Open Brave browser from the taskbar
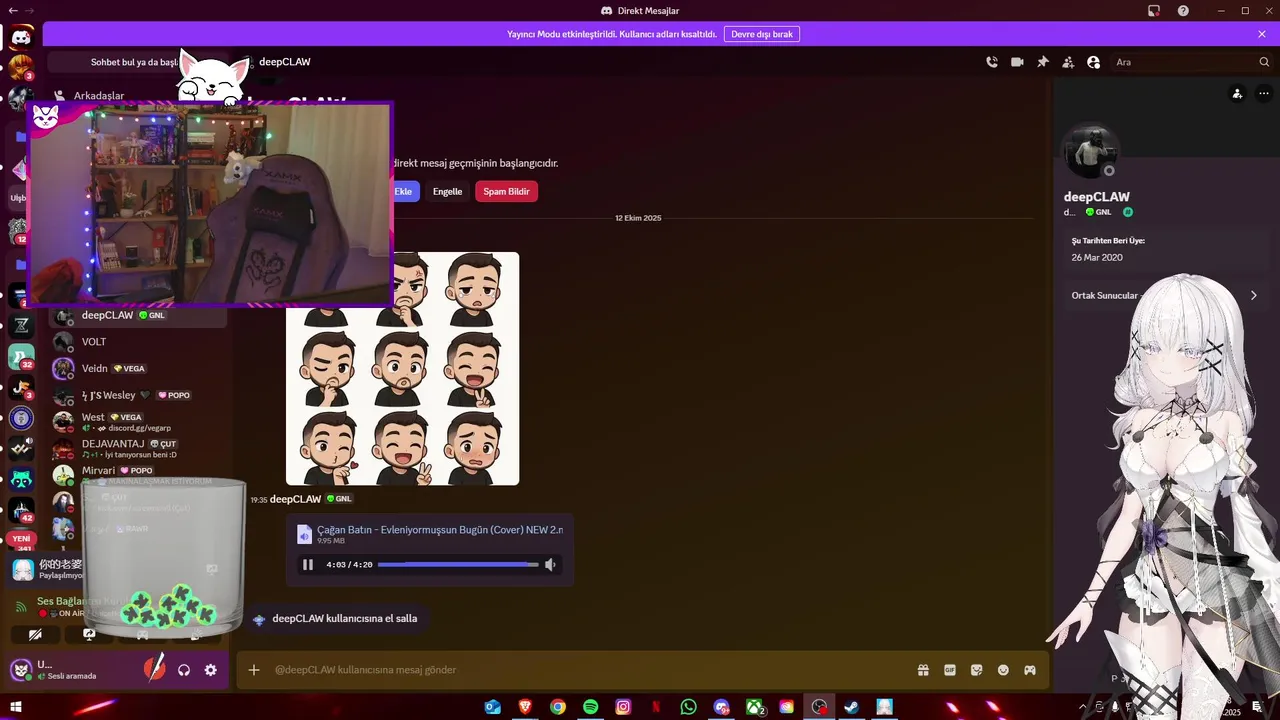The height and width of the screenshot is (720, 1280). click(525, 707)
